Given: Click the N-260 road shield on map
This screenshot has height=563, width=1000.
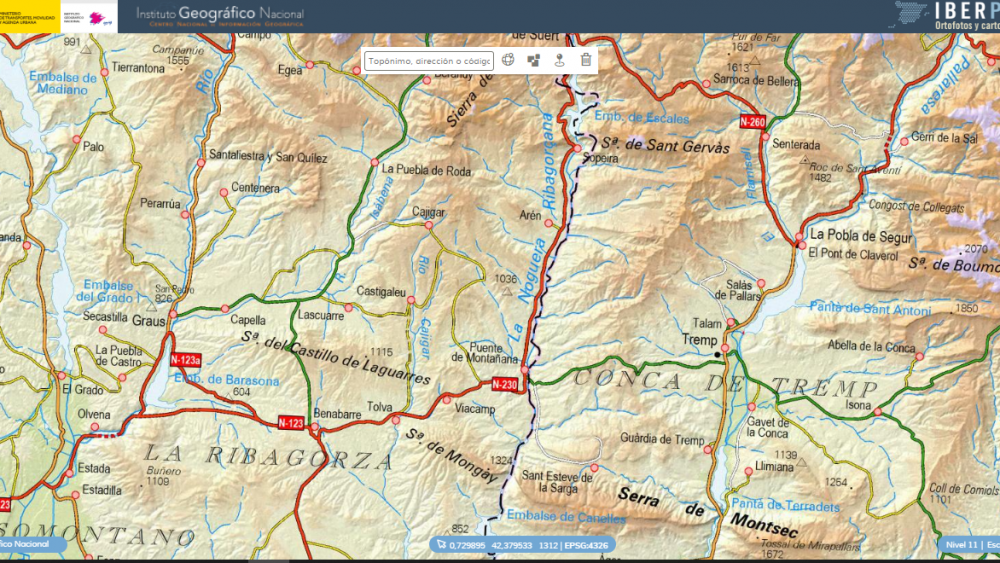Looking at the screenshot, I should point(752,122).
